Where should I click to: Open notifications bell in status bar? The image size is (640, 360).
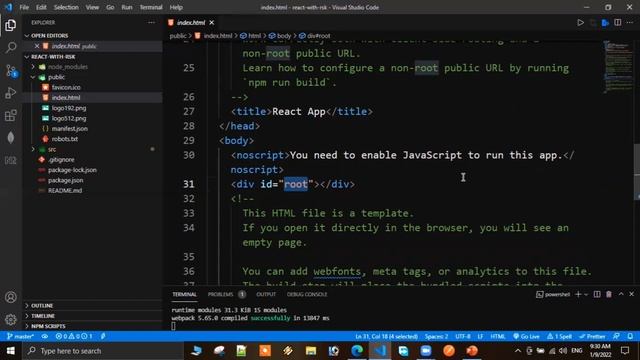(x=630, y=336)
